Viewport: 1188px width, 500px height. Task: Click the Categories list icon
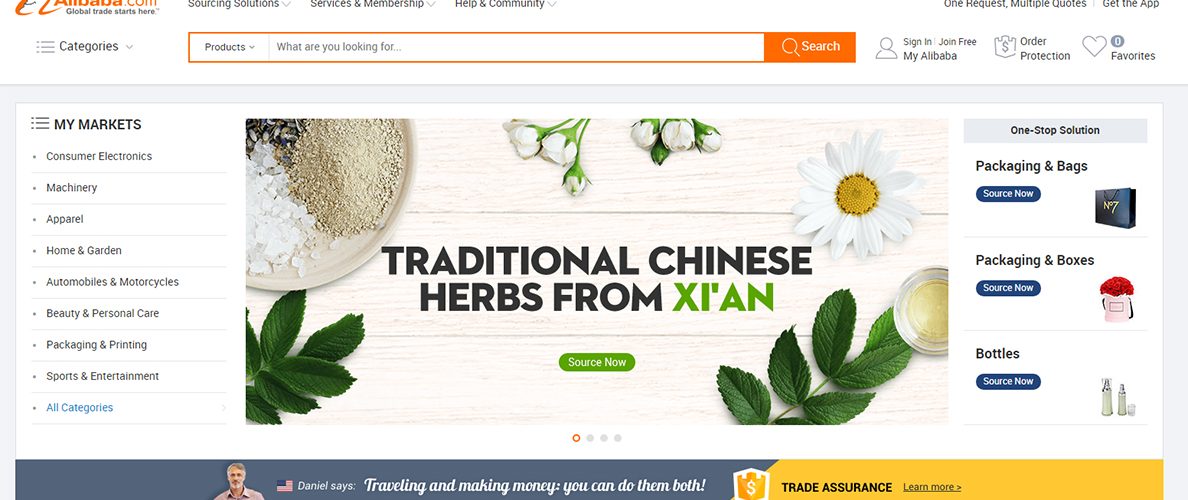coord(45,47)
